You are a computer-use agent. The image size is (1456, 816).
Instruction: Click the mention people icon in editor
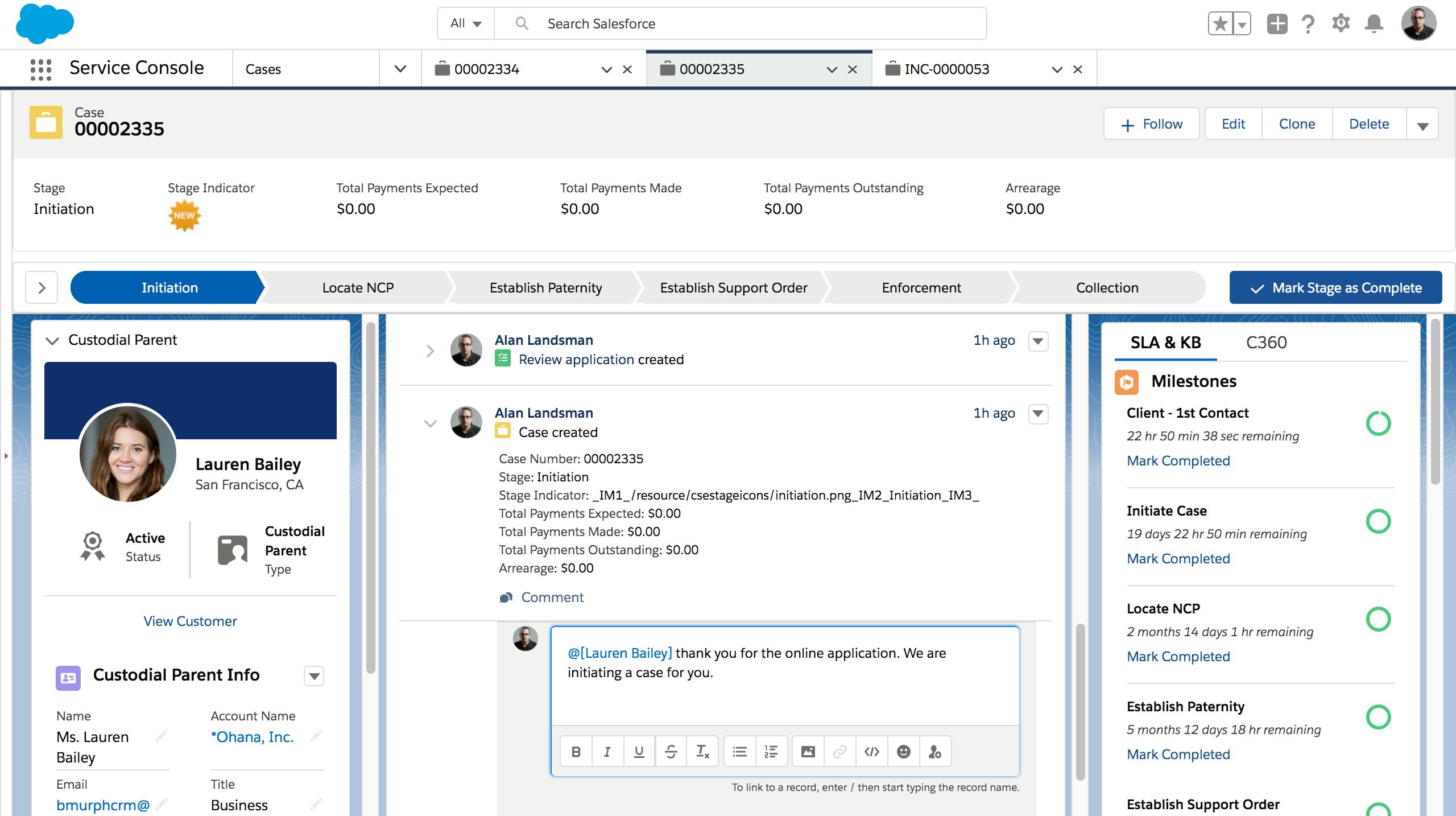[x=934, y=752]
